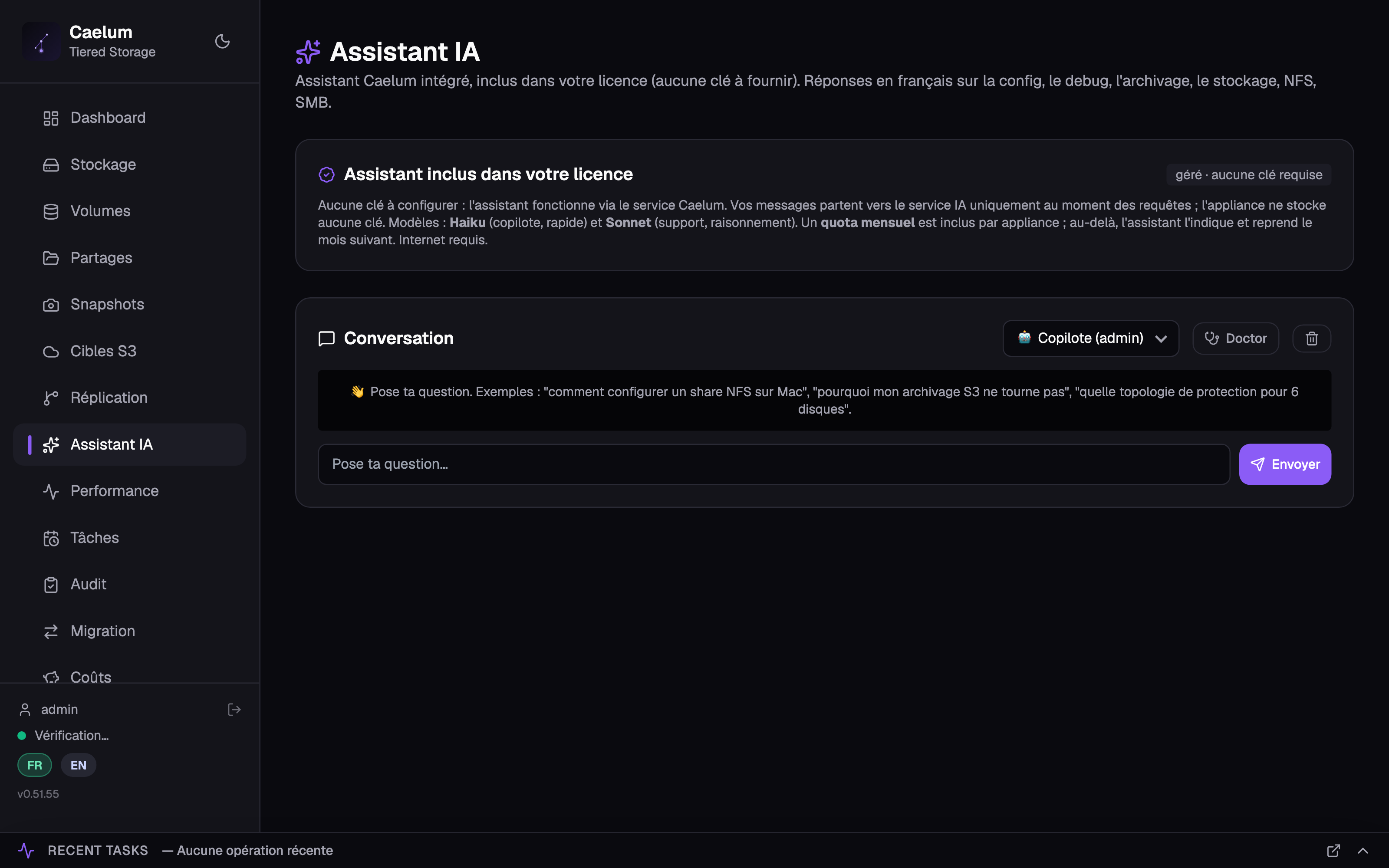Viewport: 1389px width, 868px height.
Task: Click the Assistant IA page heading
Action: tap(405, 52)
